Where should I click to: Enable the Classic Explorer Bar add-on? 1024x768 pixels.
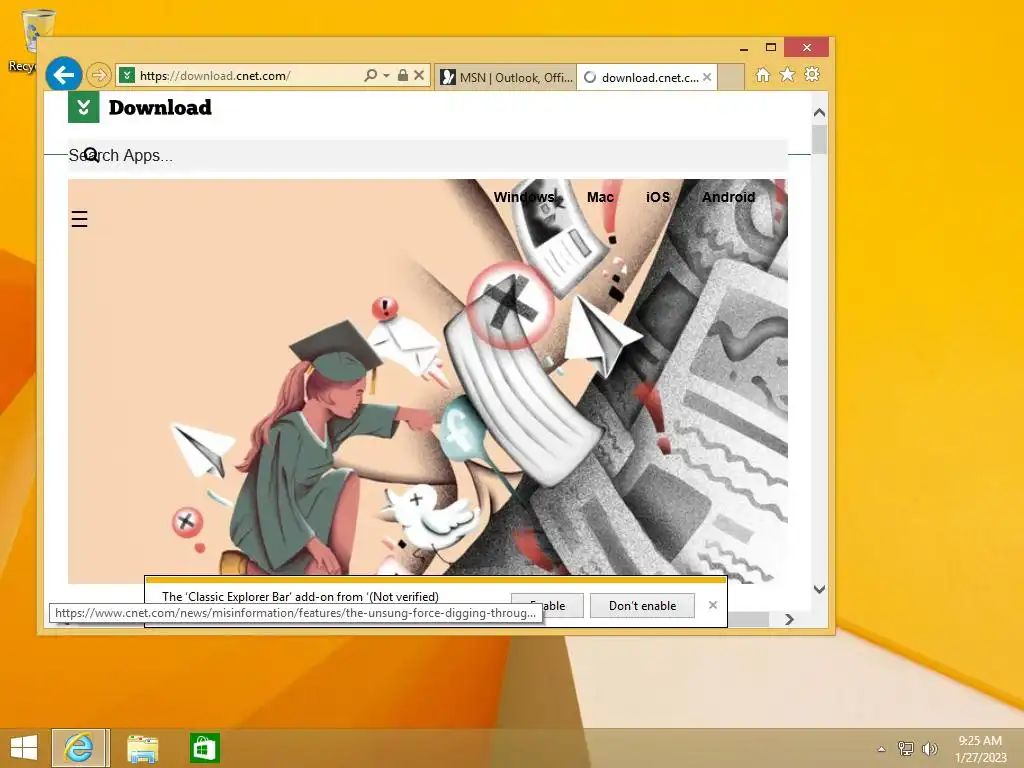[x=547, y=605]
